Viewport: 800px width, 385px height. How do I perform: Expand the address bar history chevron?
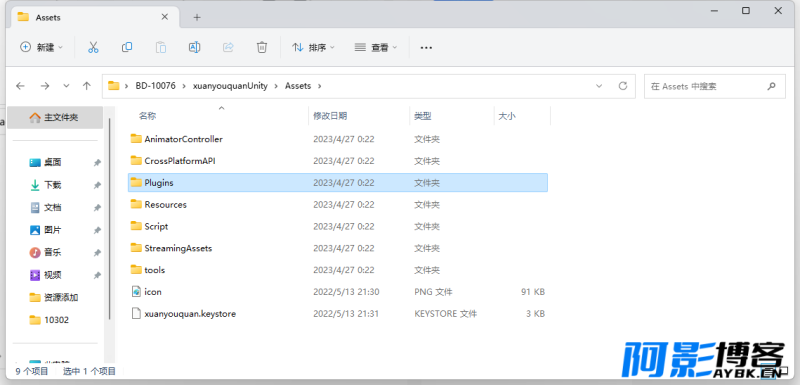[x=599, y=86]
